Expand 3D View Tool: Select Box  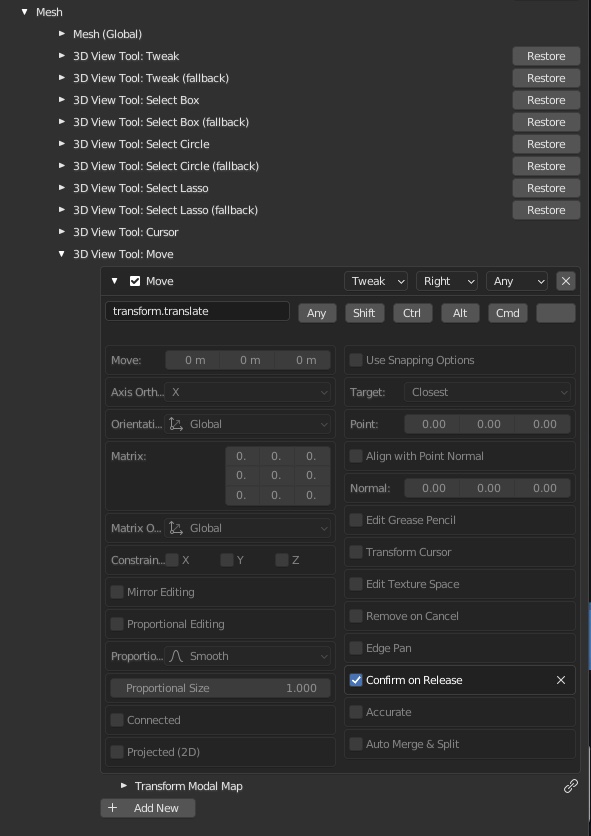point(62,100)
